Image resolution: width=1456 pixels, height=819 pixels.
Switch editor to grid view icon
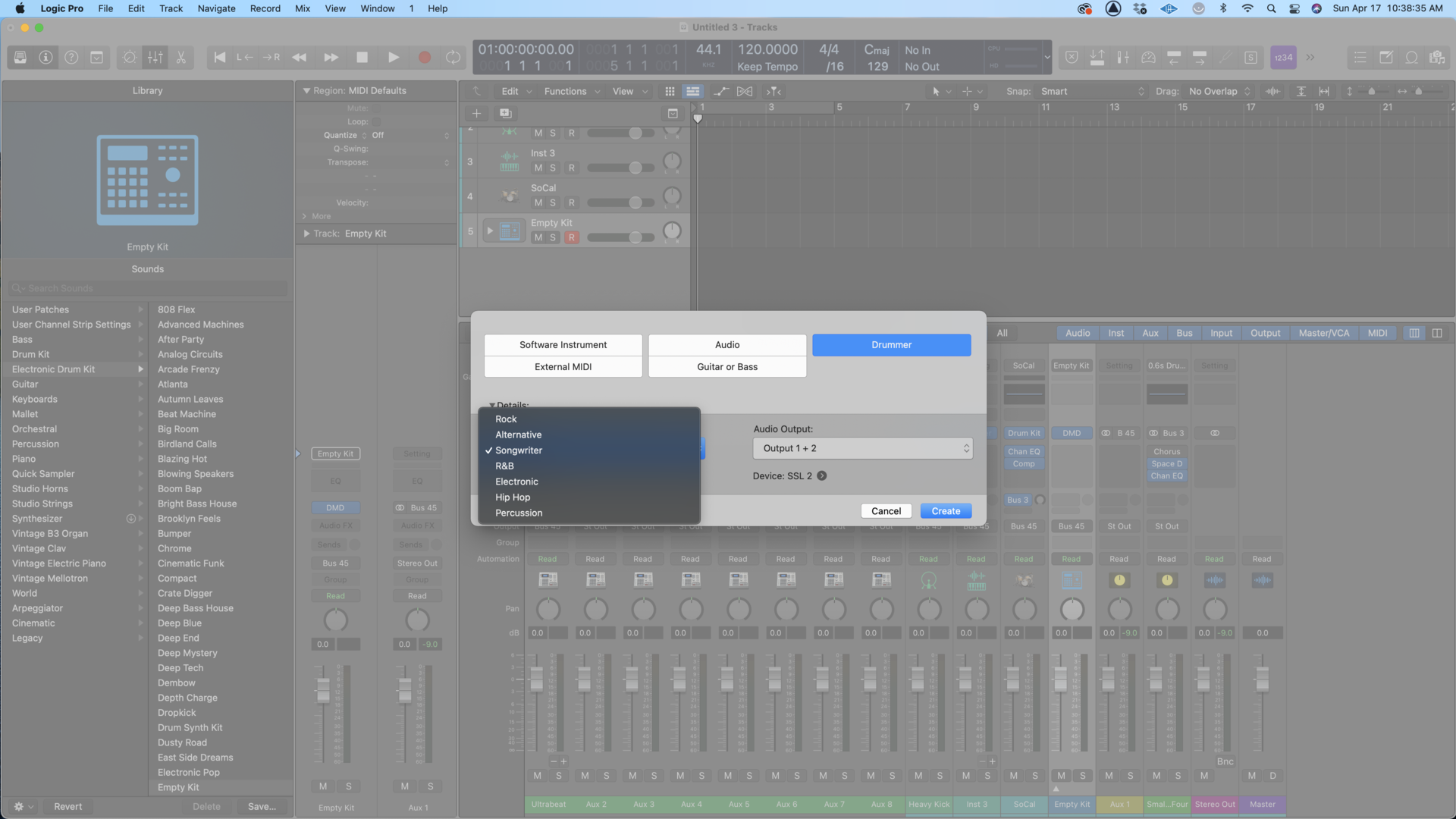(670, 91)
